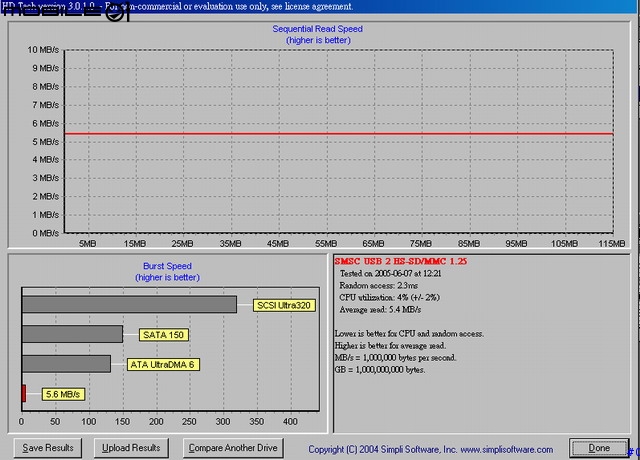This screenshot has height=460, width=640.
Task: Select the 'GB = 1,000,000,000 bytes' line
Action: 380,370
